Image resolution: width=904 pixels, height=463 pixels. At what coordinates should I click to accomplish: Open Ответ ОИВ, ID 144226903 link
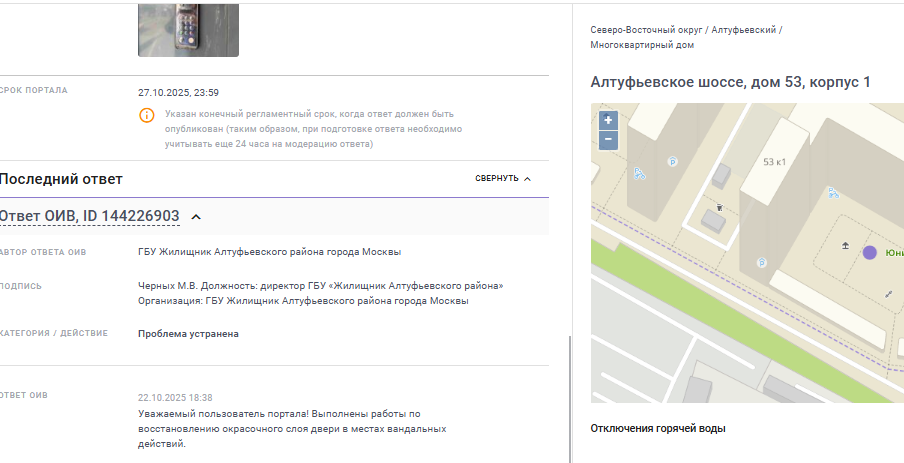coord(89,216)
